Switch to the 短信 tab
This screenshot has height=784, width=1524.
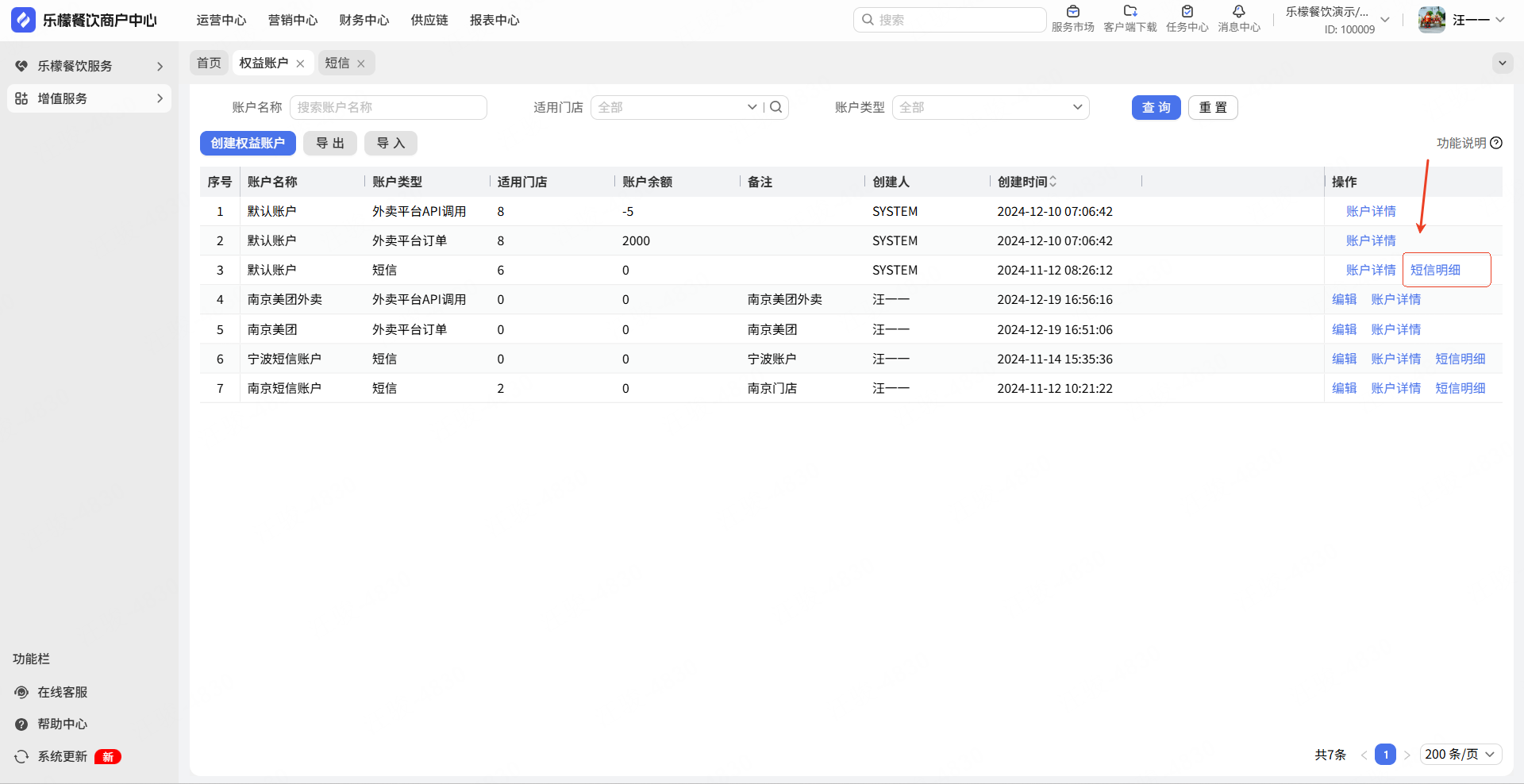coord(337,63)
